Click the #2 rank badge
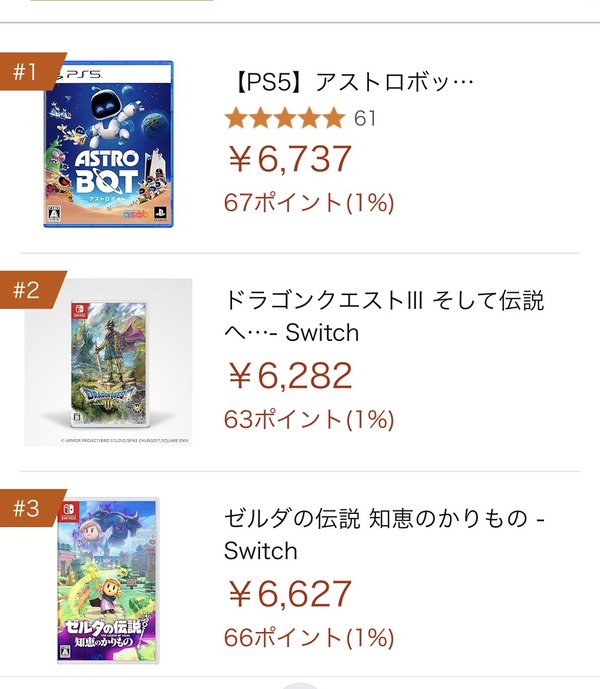This screenshot has width=600, height=689. [x=27, y=291]
